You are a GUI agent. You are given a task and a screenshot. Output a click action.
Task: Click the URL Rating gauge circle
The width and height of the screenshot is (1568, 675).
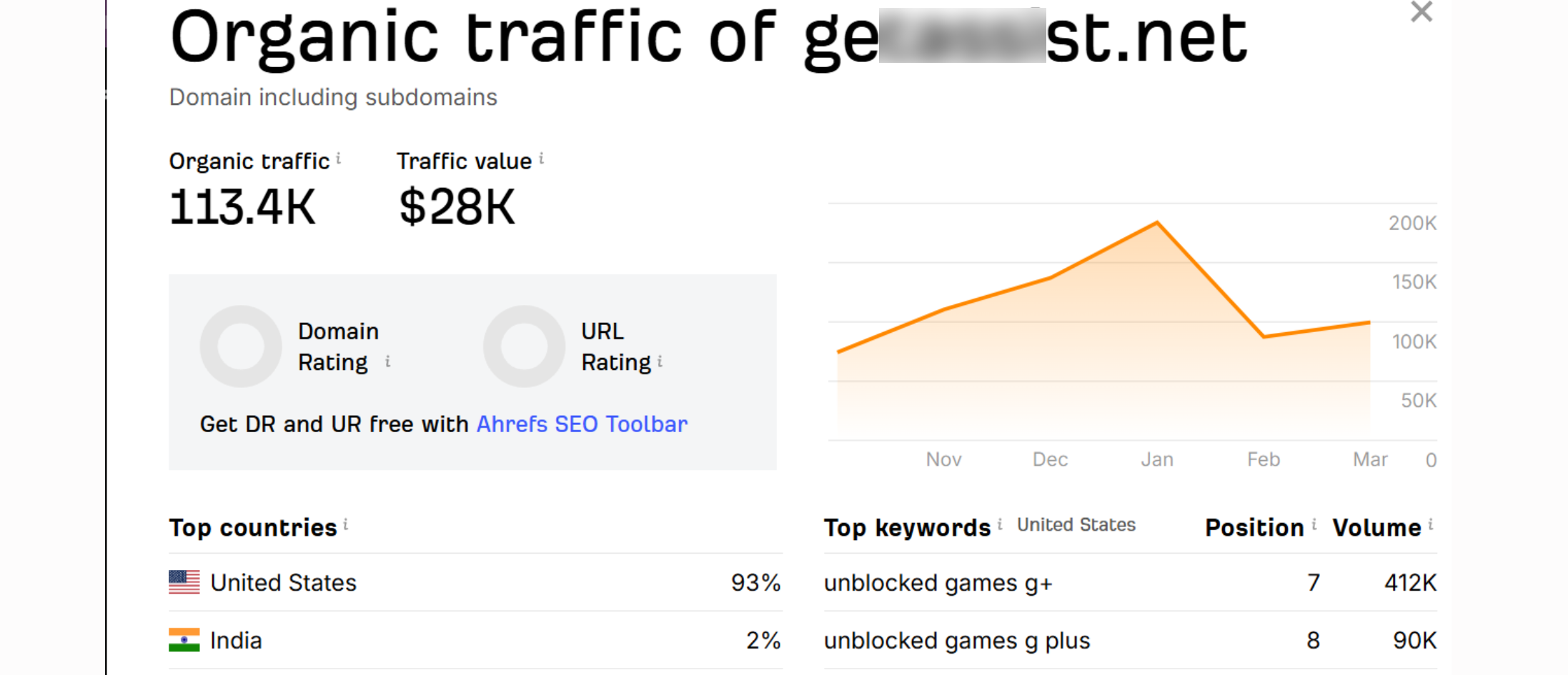coord(524,346)
